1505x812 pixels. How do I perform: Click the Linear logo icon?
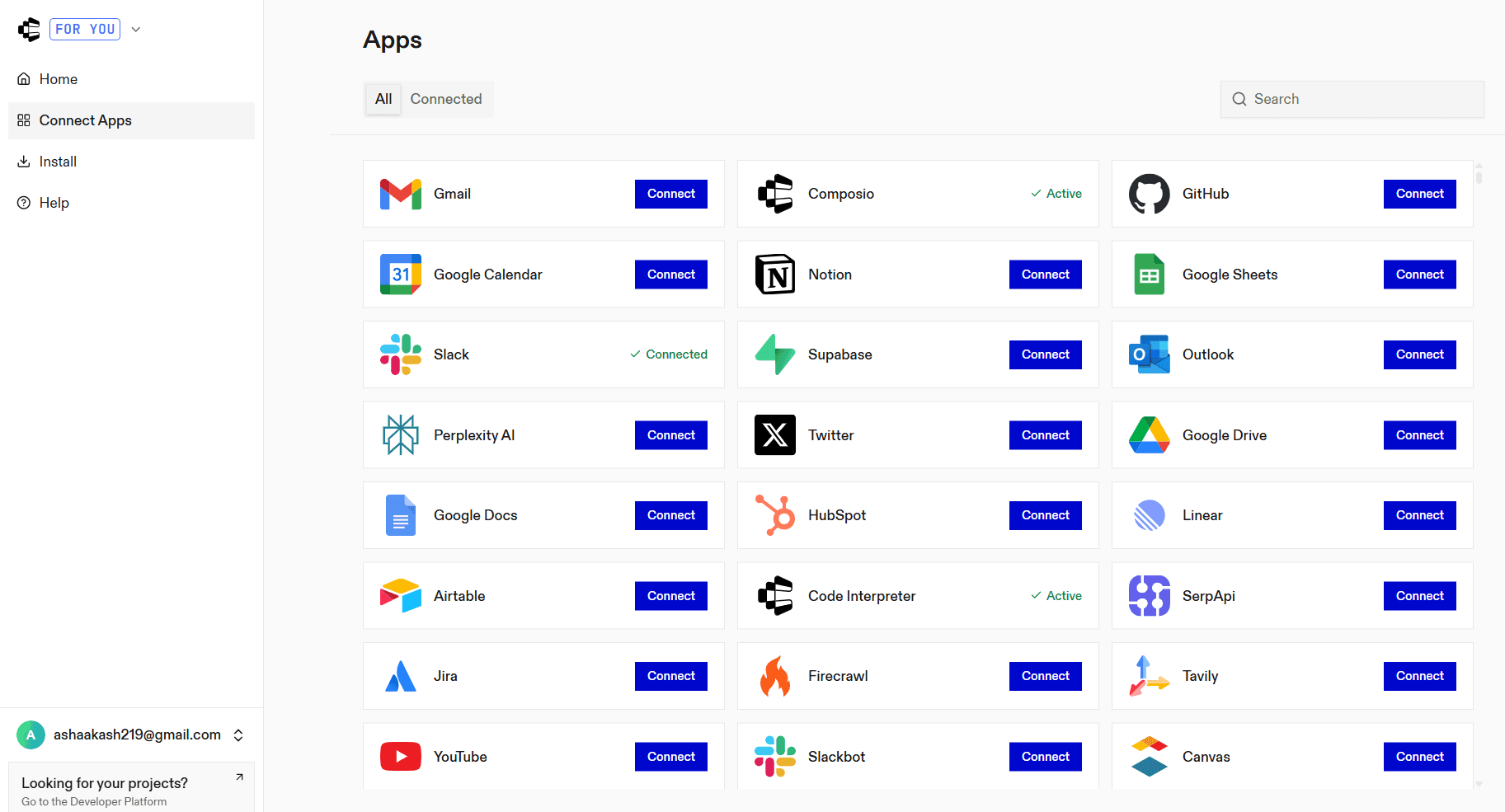[1150, 515]
